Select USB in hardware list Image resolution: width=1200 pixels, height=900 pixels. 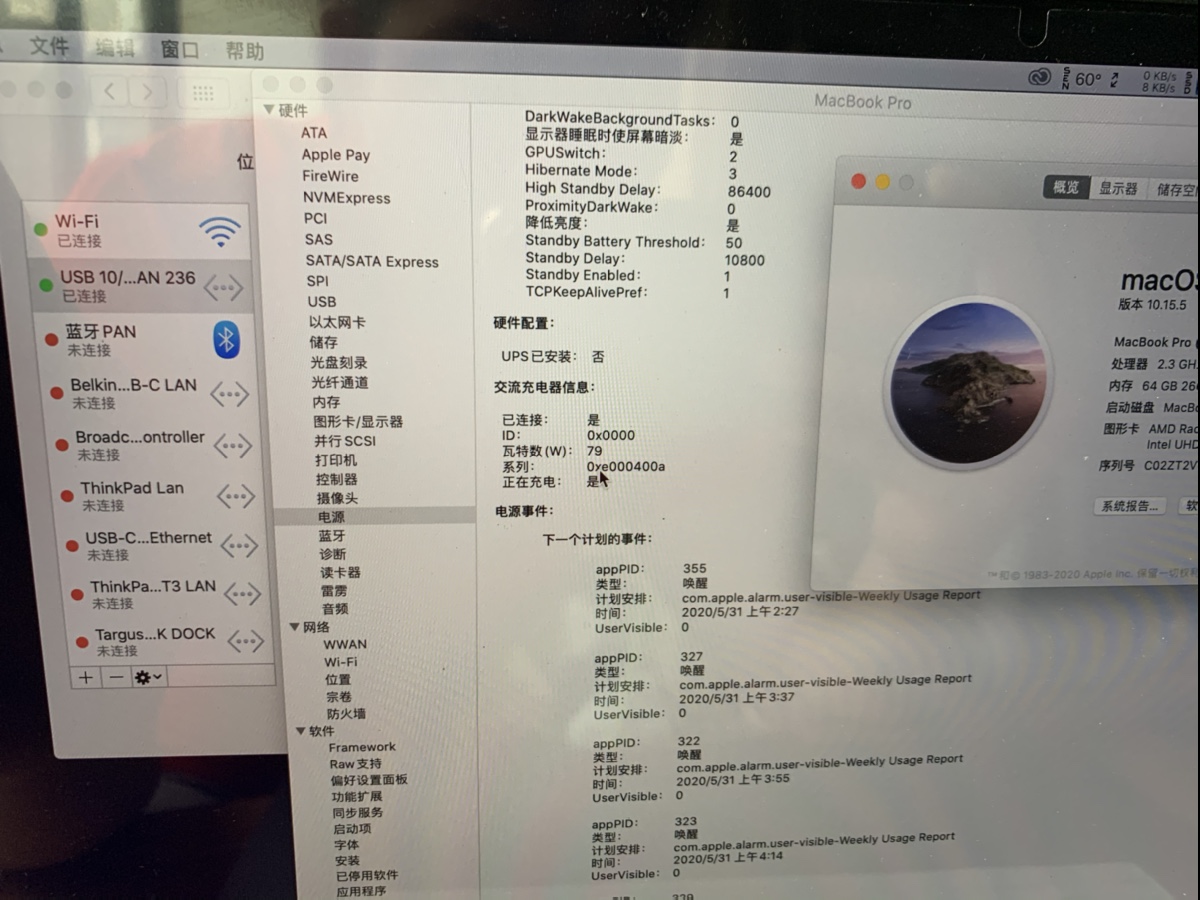321,301
